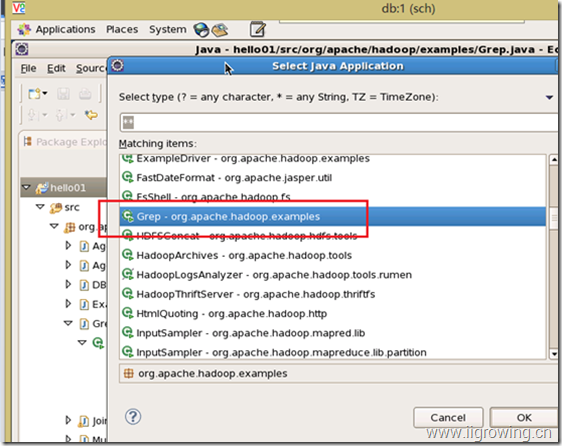The image size is (562, 446).
Task: Click the package icon in status field
Action: coord(129,373)
